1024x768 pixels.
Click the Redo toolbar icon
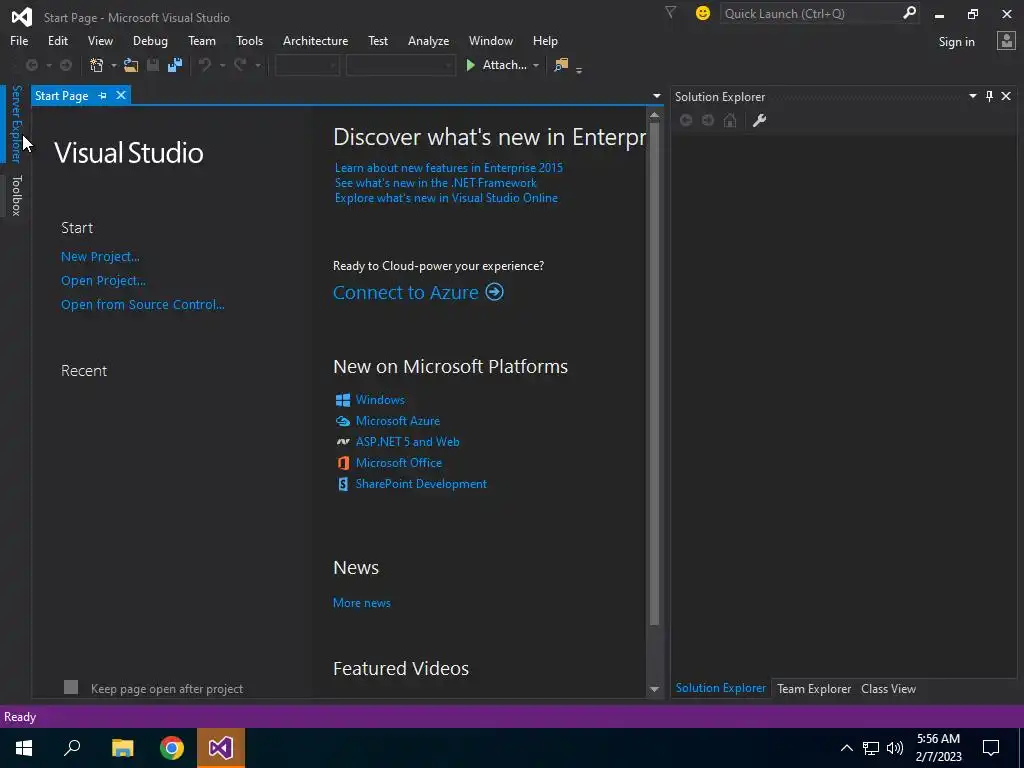[240, 65]
